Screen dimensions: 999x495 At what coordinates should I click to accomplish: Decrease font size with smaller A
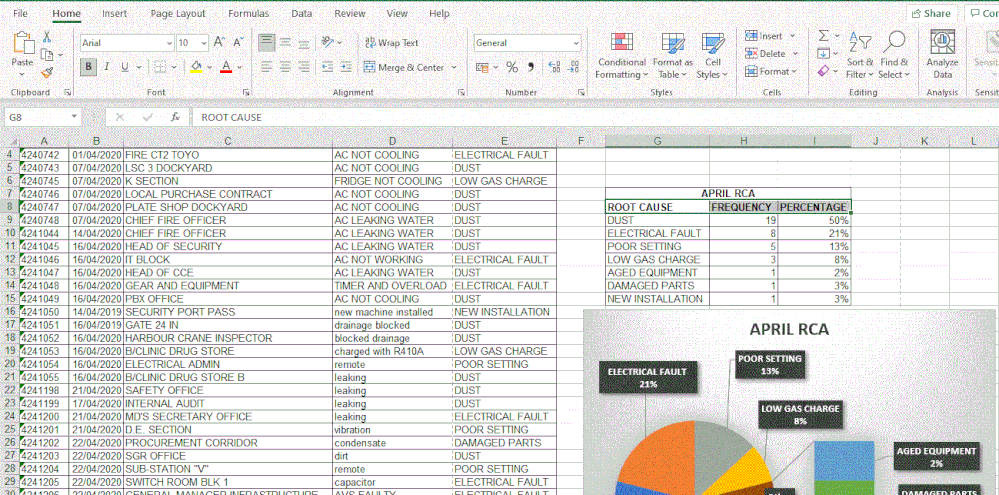pyautogui.click(x=238, y=43)
